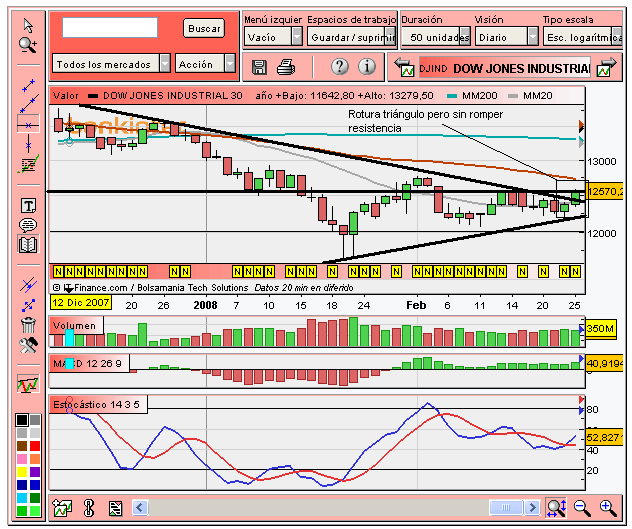Image resolution: width=632 pixels, height=529 pixels.
Task: Click the trash can delete icon
Action: (28, 325)
